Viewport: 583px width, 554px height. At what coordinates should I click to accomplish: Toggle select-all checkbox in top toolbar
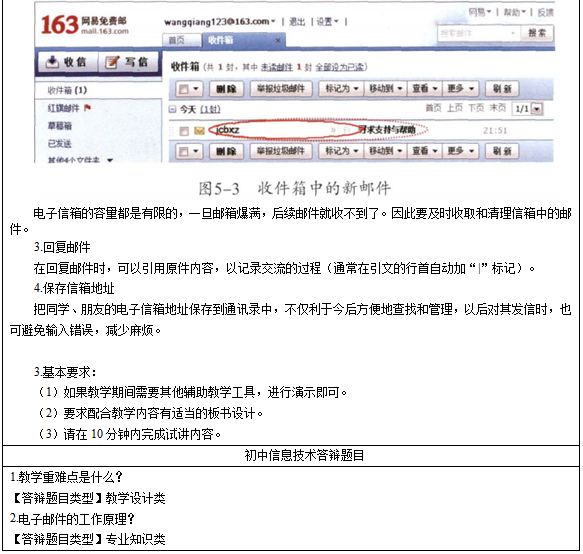click(x=184, y=89)
